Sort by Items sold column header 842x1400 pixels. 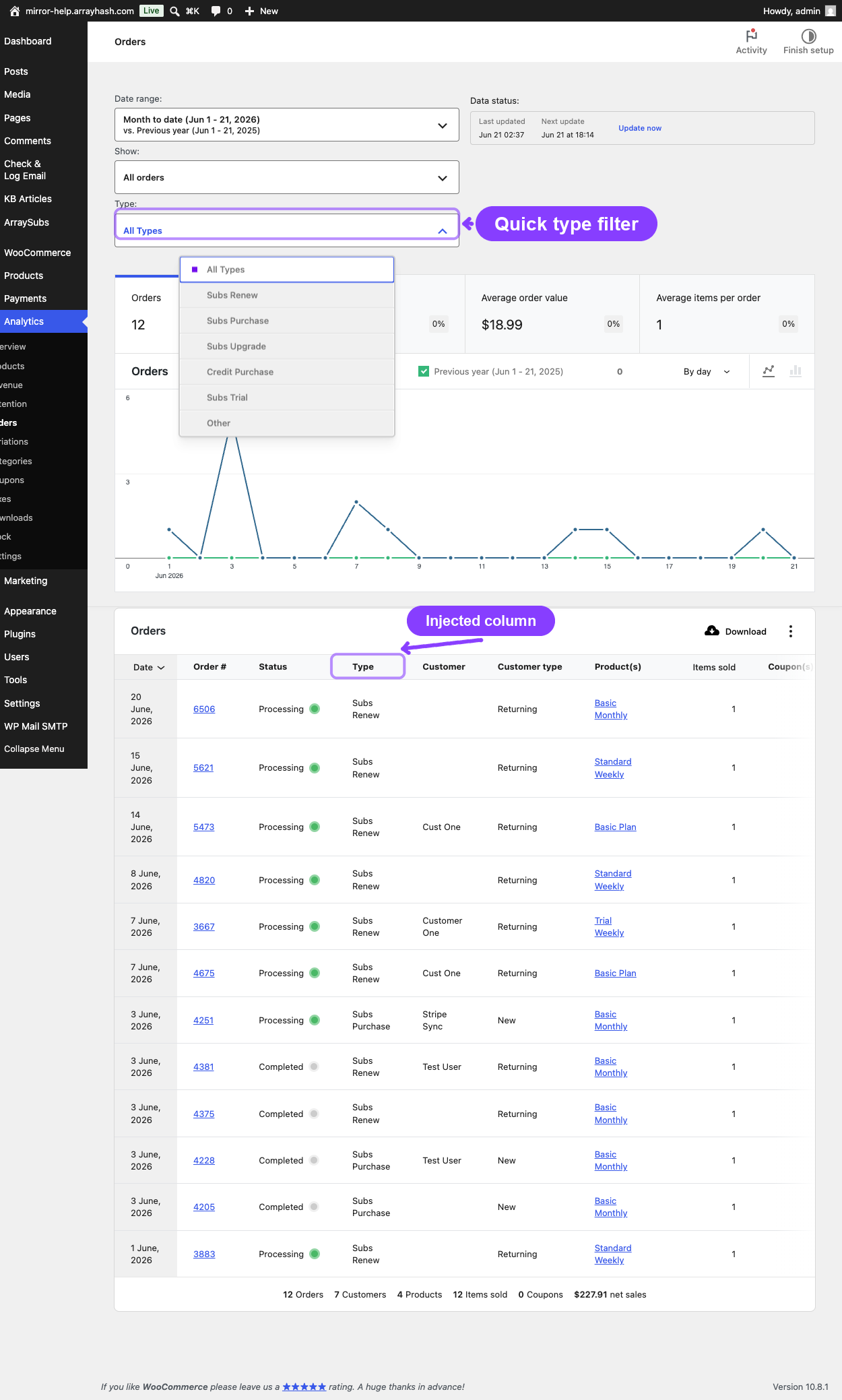(x=714, y=667)
